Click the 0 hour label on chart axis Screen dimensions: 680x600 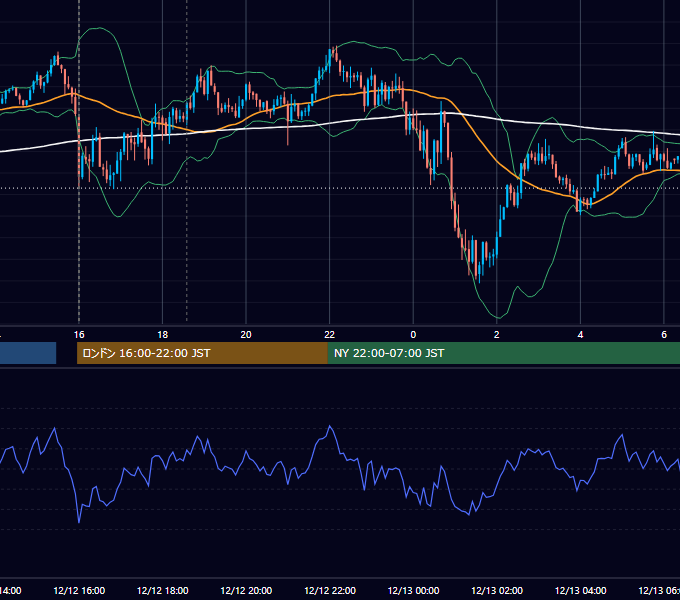pyautogui.click(x=413, y=335)
